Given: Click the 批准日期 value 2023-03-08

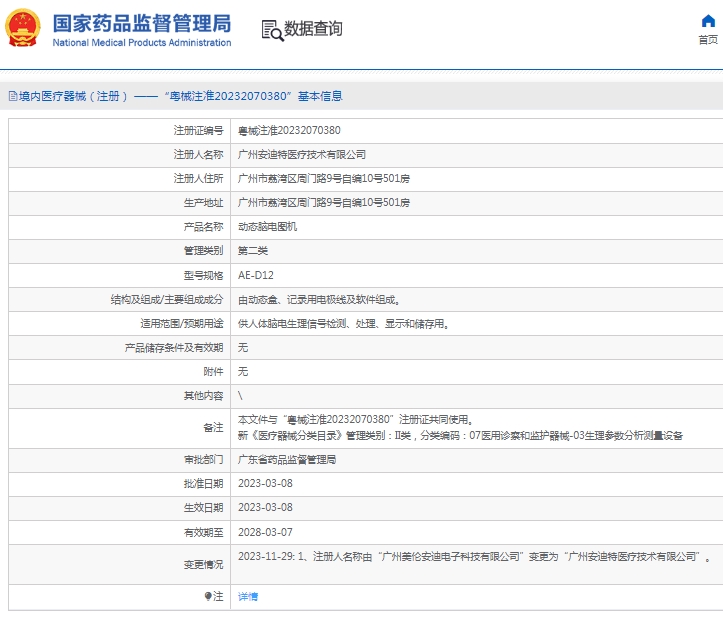Looking at the screenshot, I should tap(265, 483).
